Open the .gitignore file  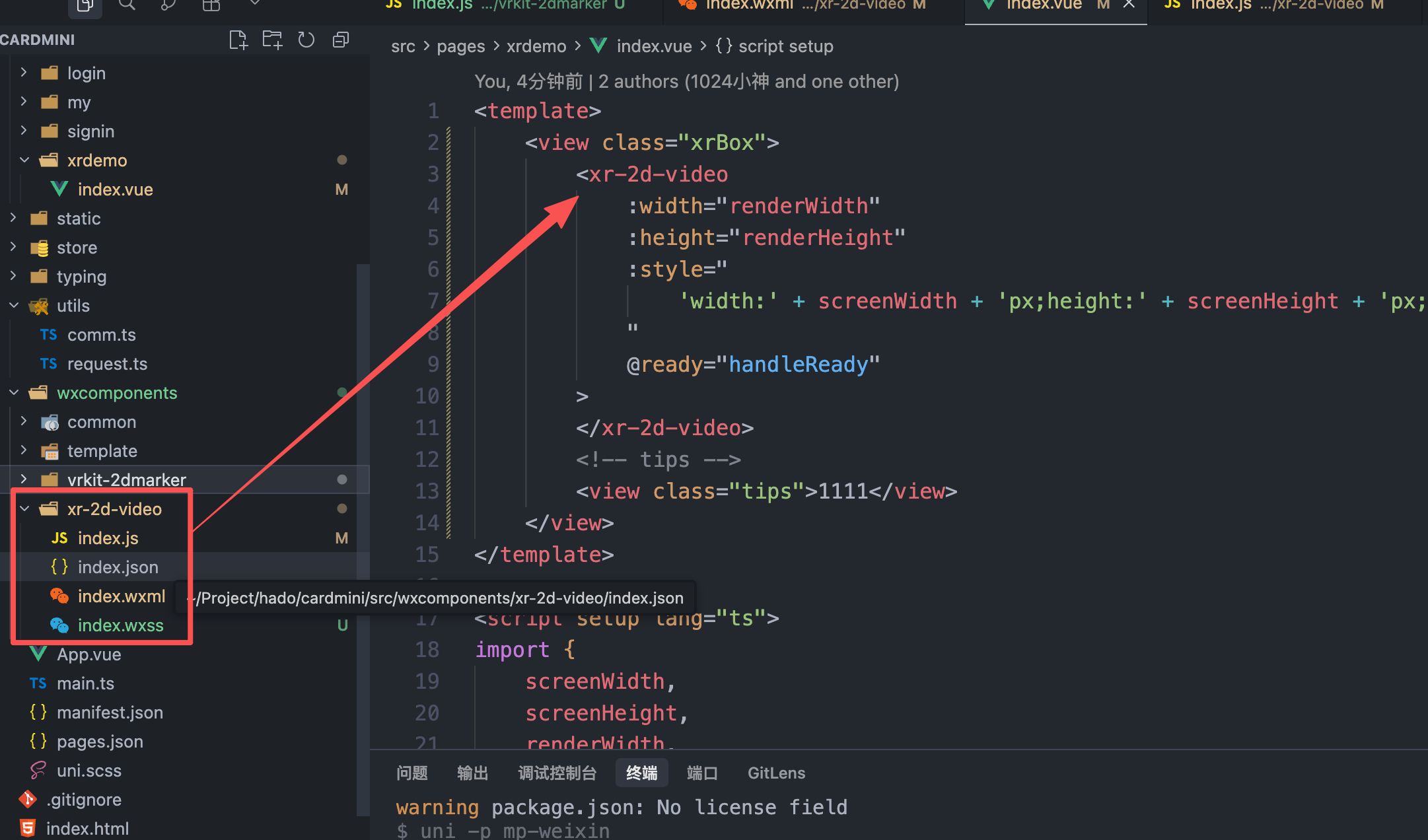(x=84, y=800)
